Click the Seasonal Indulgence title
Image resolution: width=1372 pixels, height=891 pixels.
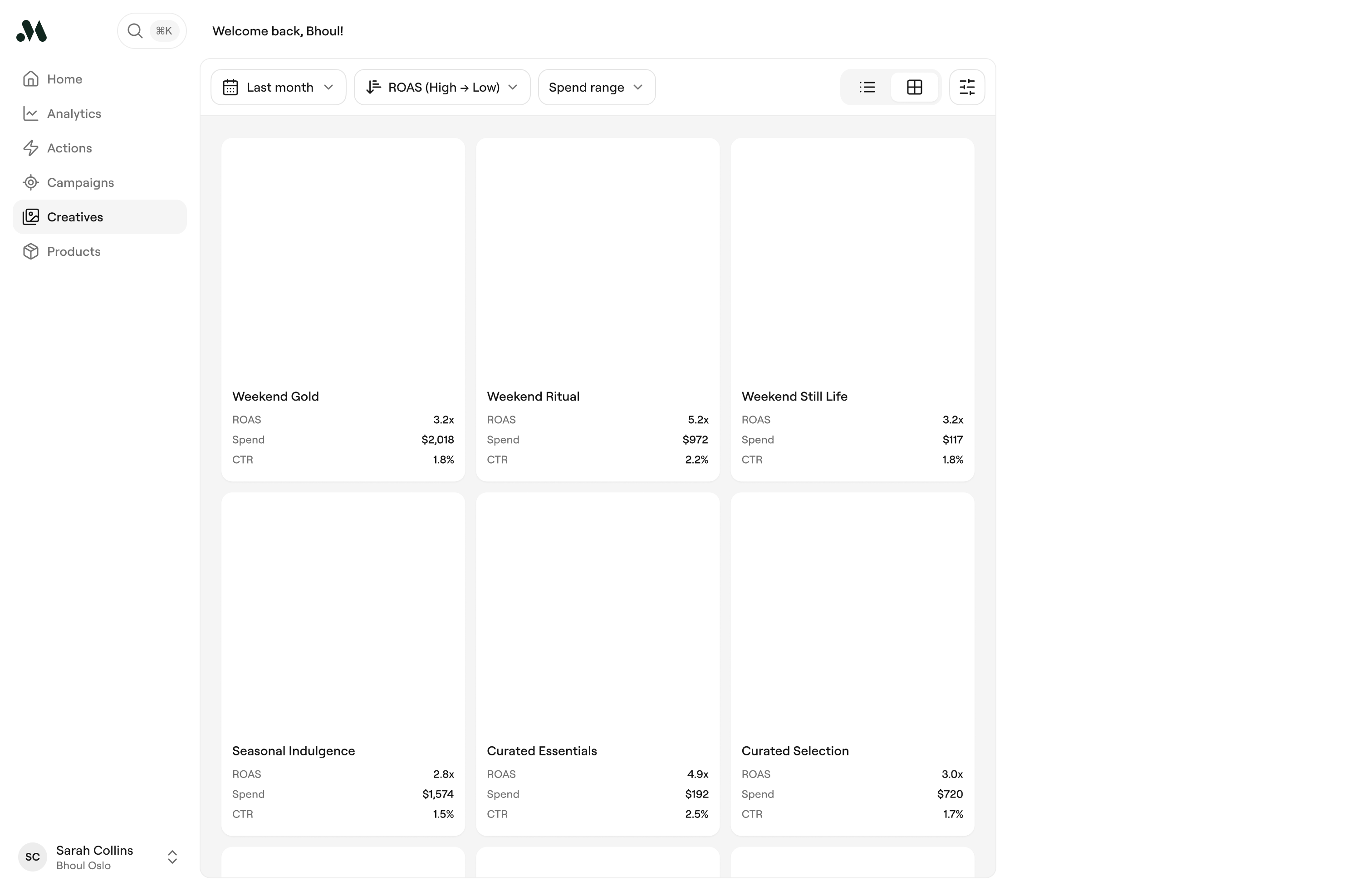click(x=294, y=751)
